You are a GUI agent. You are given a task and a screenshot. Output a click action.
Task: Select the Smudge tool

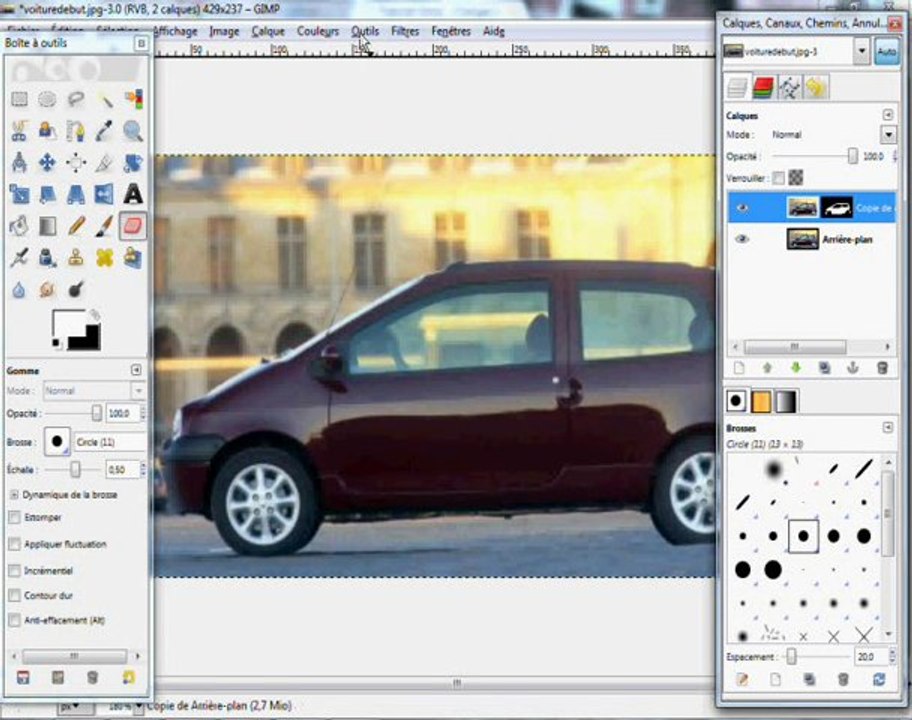coord(47,289)
